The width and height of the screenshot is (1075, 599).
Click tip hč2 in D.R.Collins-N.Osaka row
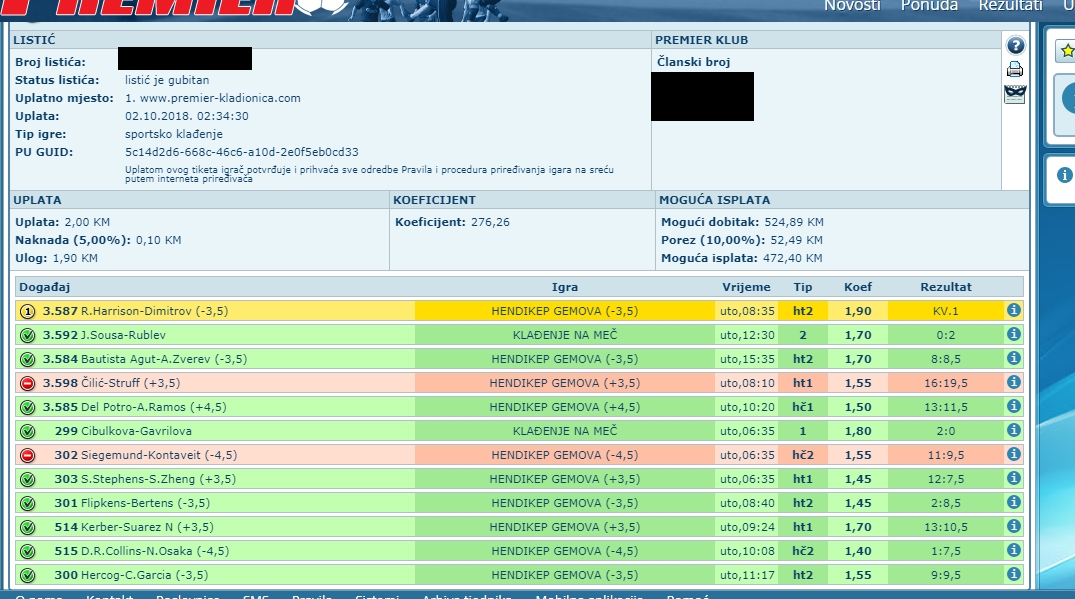click(x=803, y=551)
